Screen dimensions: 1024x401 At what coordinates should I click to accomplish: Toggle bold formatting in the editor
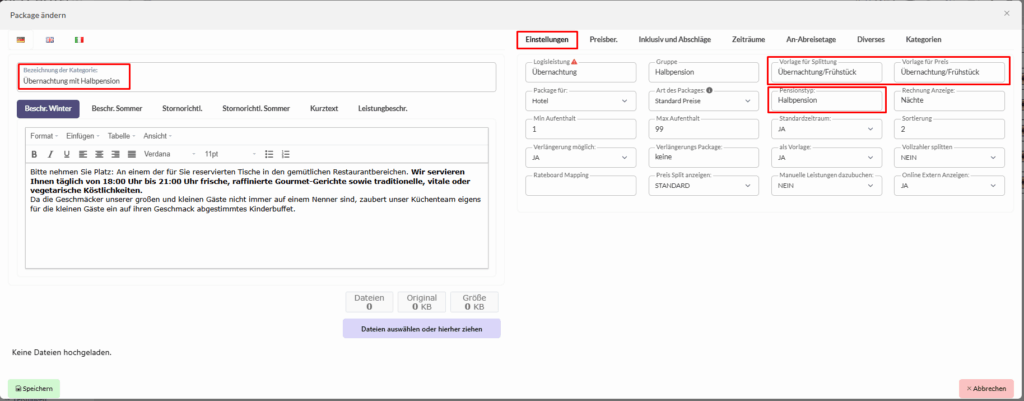pyautogui.click(x=34, y=154)
